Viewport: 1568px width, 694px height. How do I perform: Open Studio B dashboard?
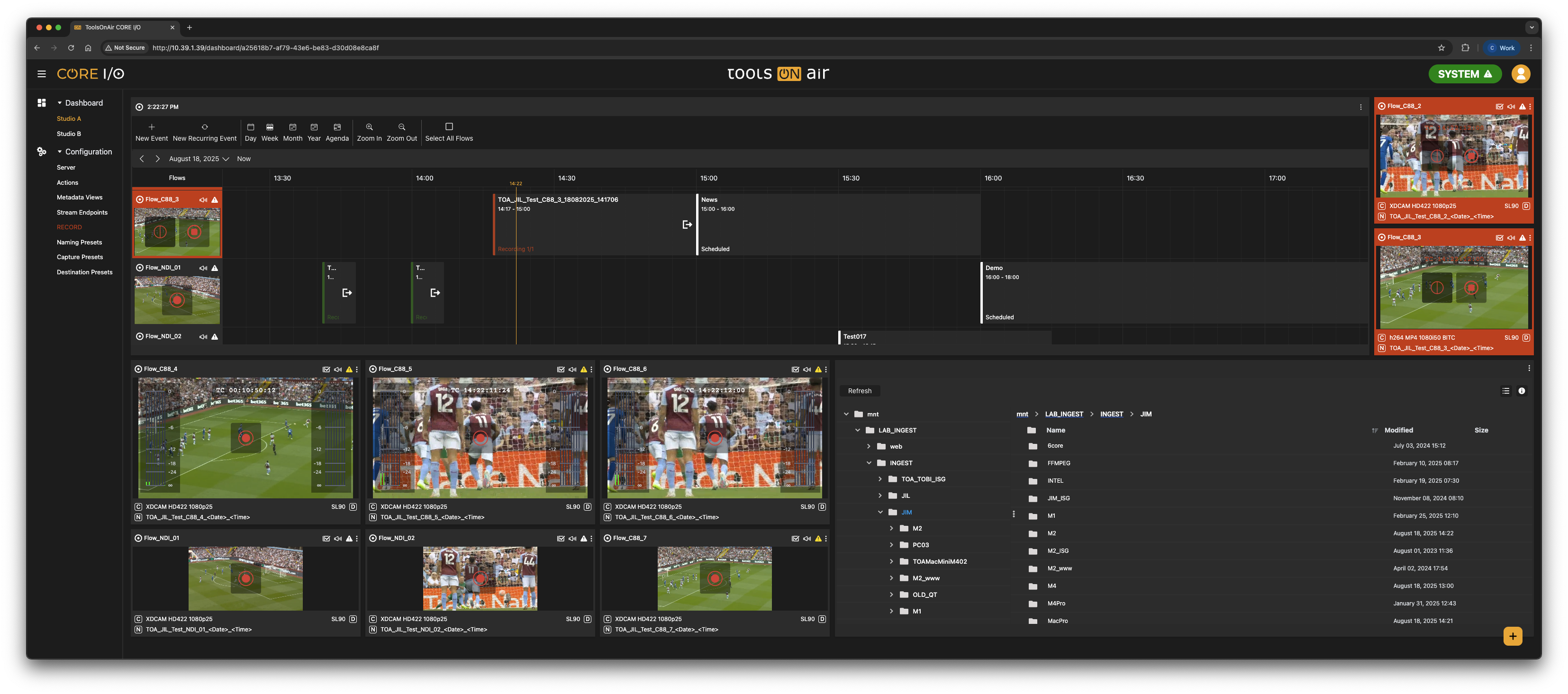[69, 134]
